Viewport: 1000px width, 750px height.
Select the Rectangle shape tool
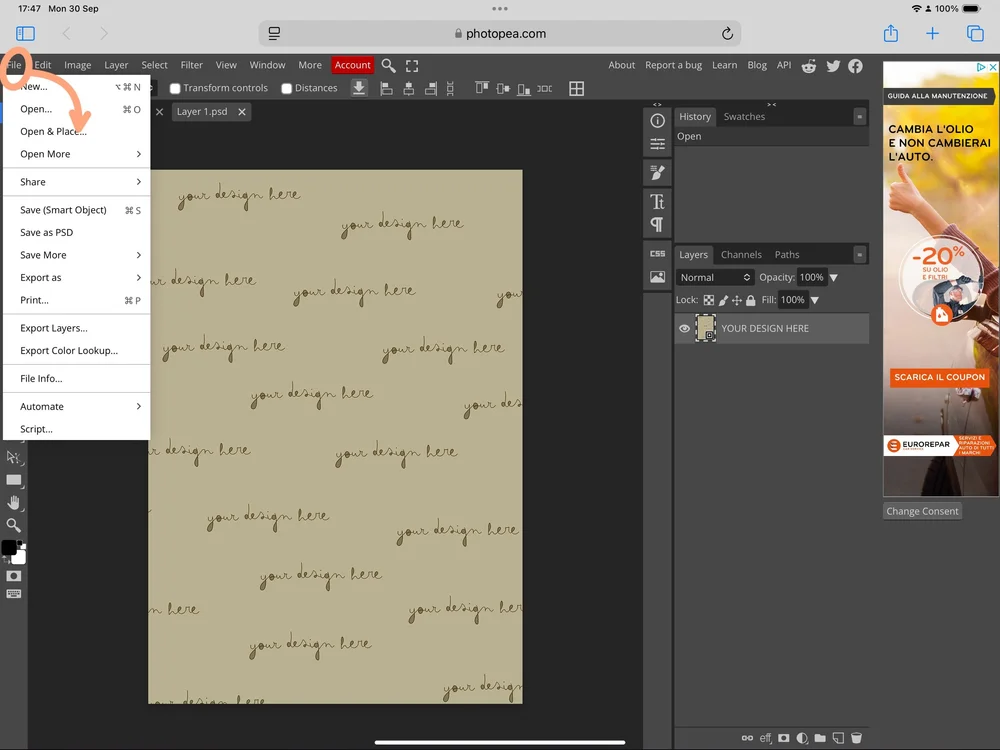coord(14,480)
